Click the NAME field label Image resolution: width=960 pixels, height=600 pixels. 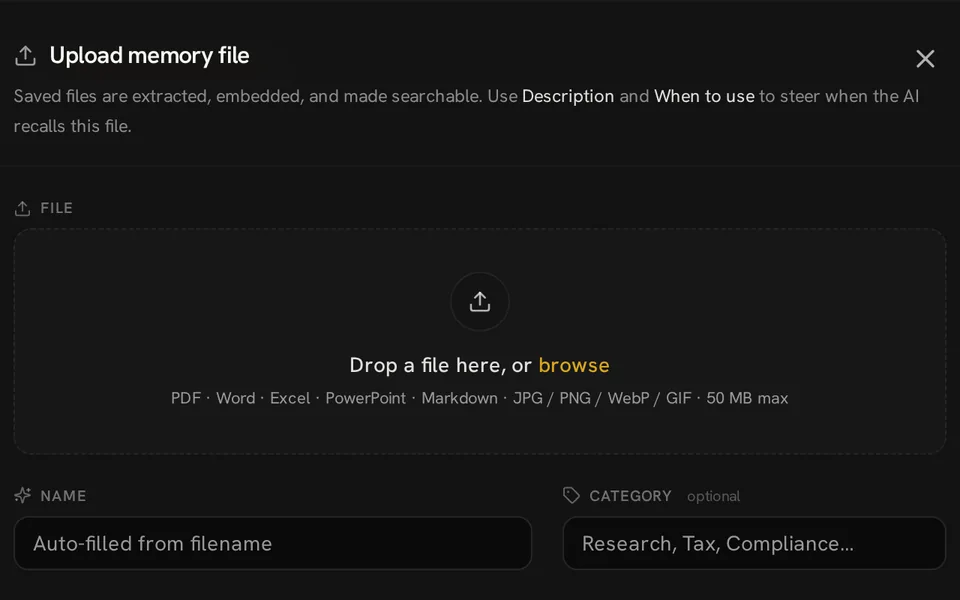coord(63,496)
